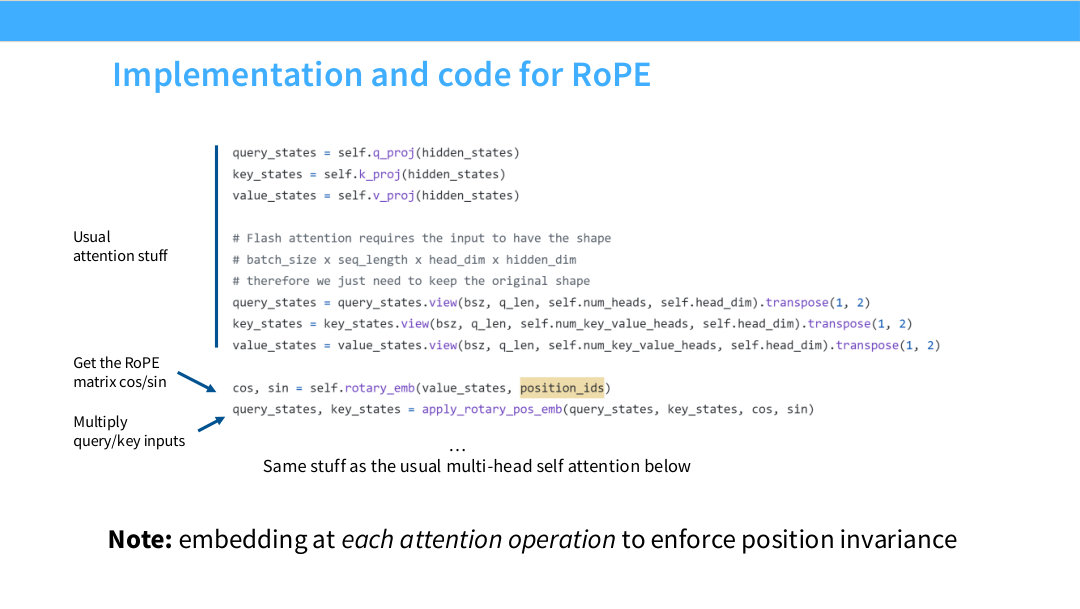The image size is (1080, 609).
Task: Click the arrow pointing from 'Get the RoPE matrix'
Action: 197,382
